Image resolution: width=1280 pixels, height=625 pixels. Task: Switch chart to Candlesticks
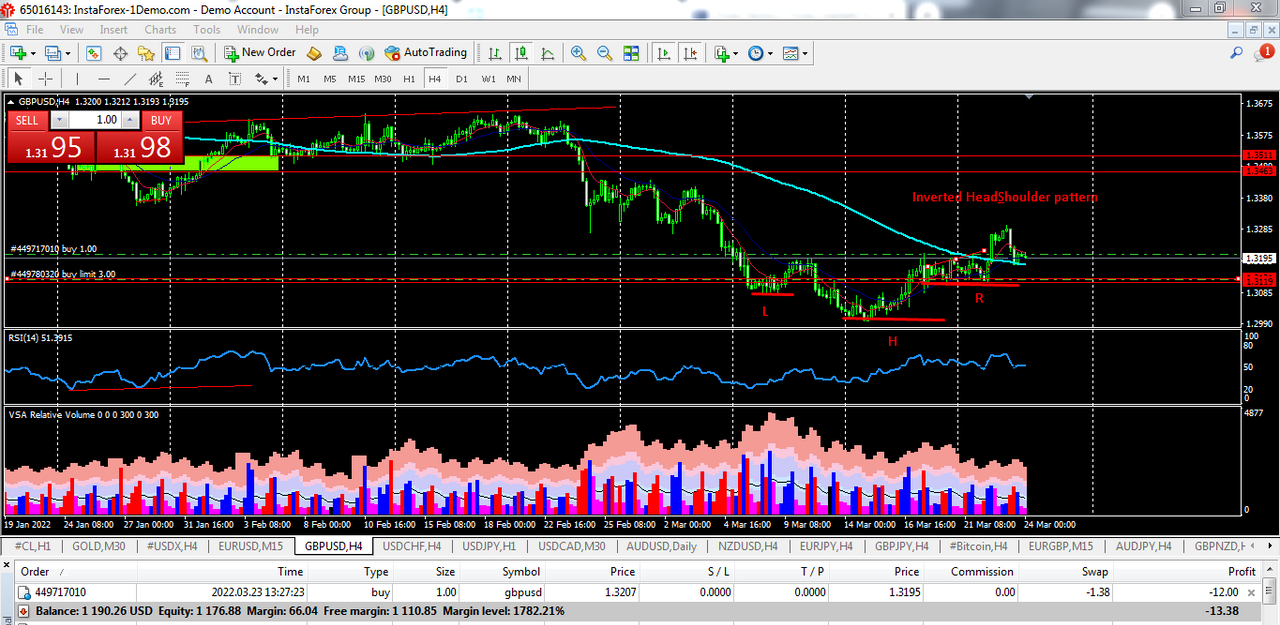[x=520, y=53]
